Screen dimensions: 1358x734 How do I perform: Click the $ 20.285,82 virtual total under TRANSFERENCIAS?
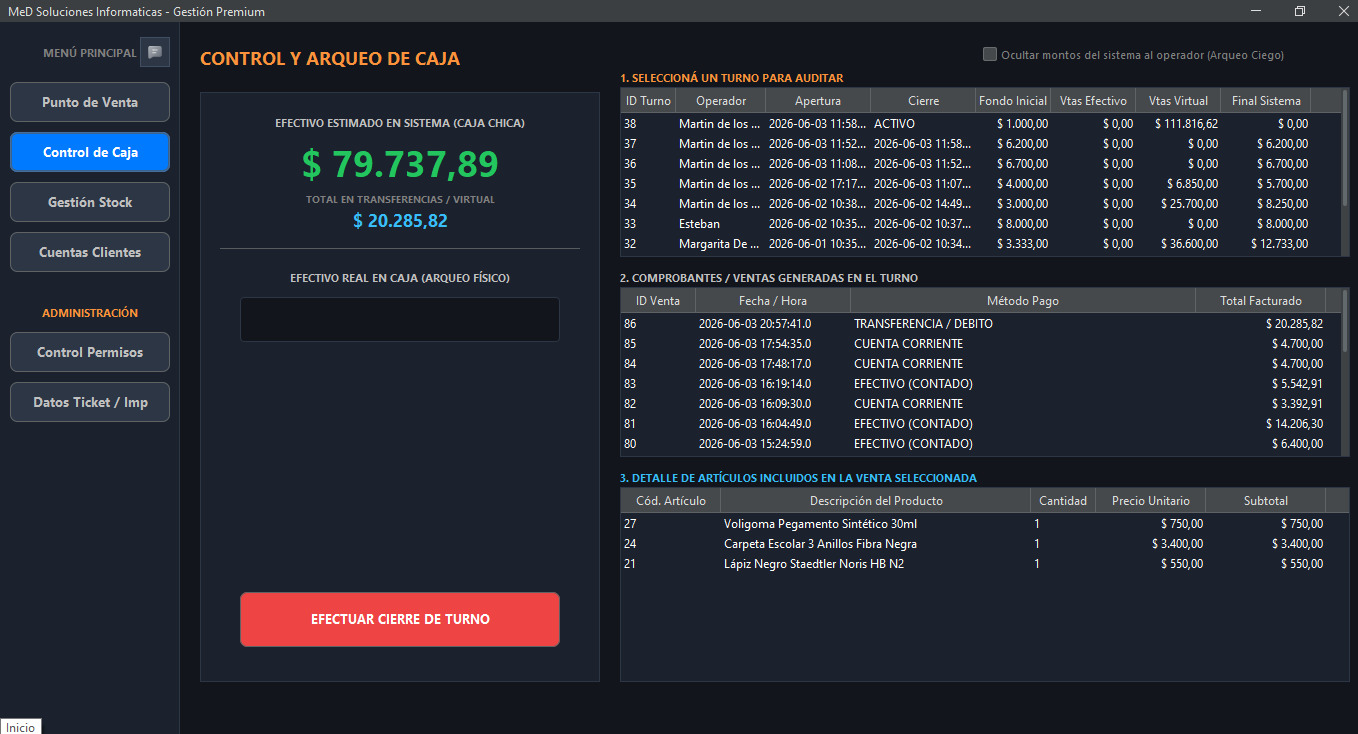400,221
